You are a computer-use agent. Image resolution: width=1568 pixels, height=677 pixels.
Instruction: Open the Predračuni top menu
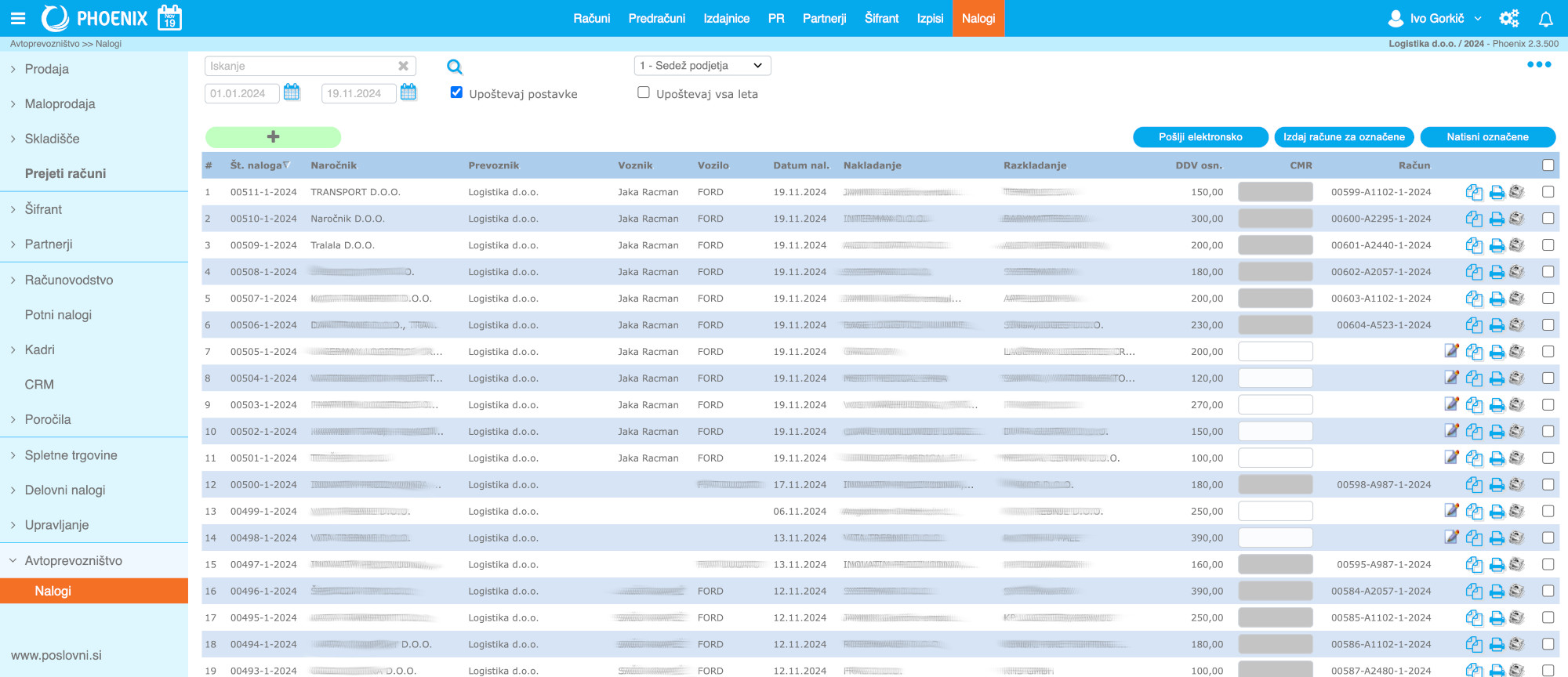[656, 18]
